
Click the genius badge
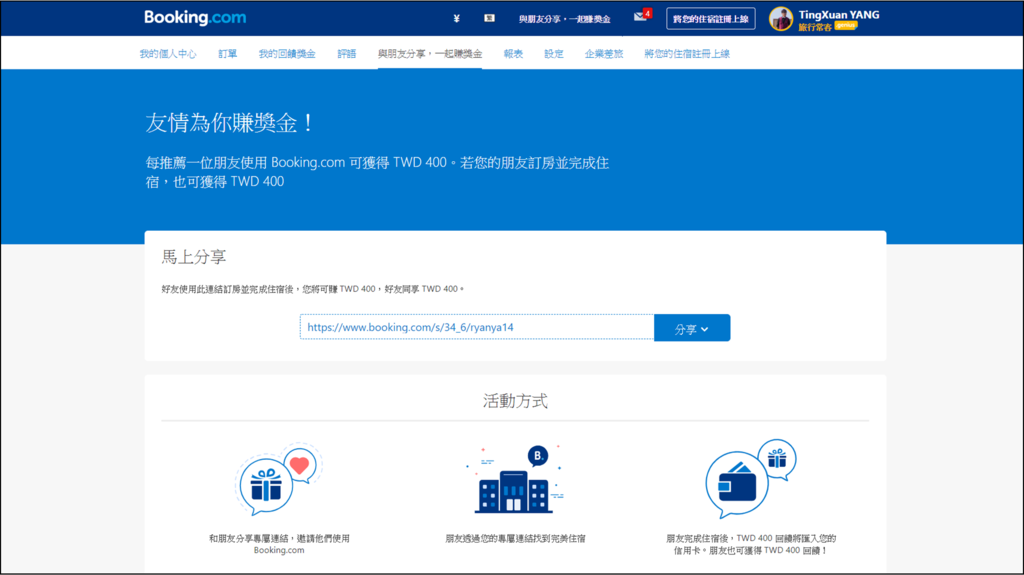846,25
